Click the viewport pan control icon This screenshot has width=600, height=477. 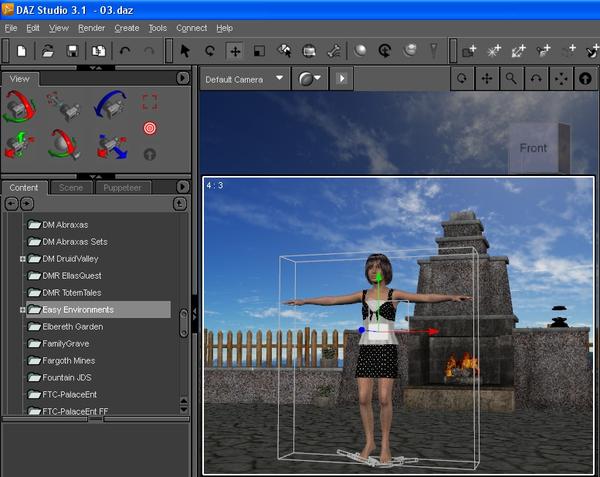point(487,79)
